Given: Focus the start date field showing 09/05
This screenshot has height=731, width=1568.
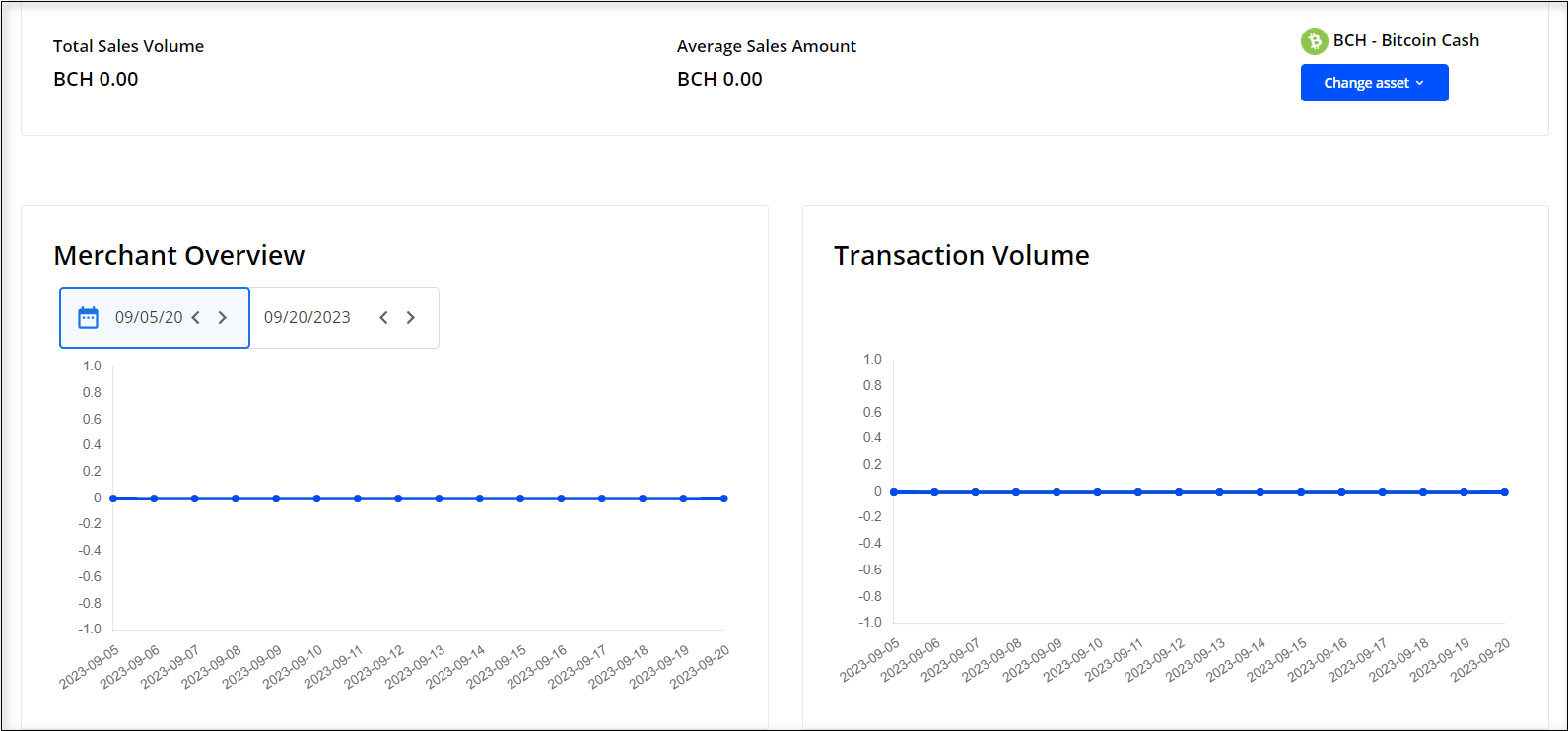Looking at the screenshot, I should click(x=148, y=317).
